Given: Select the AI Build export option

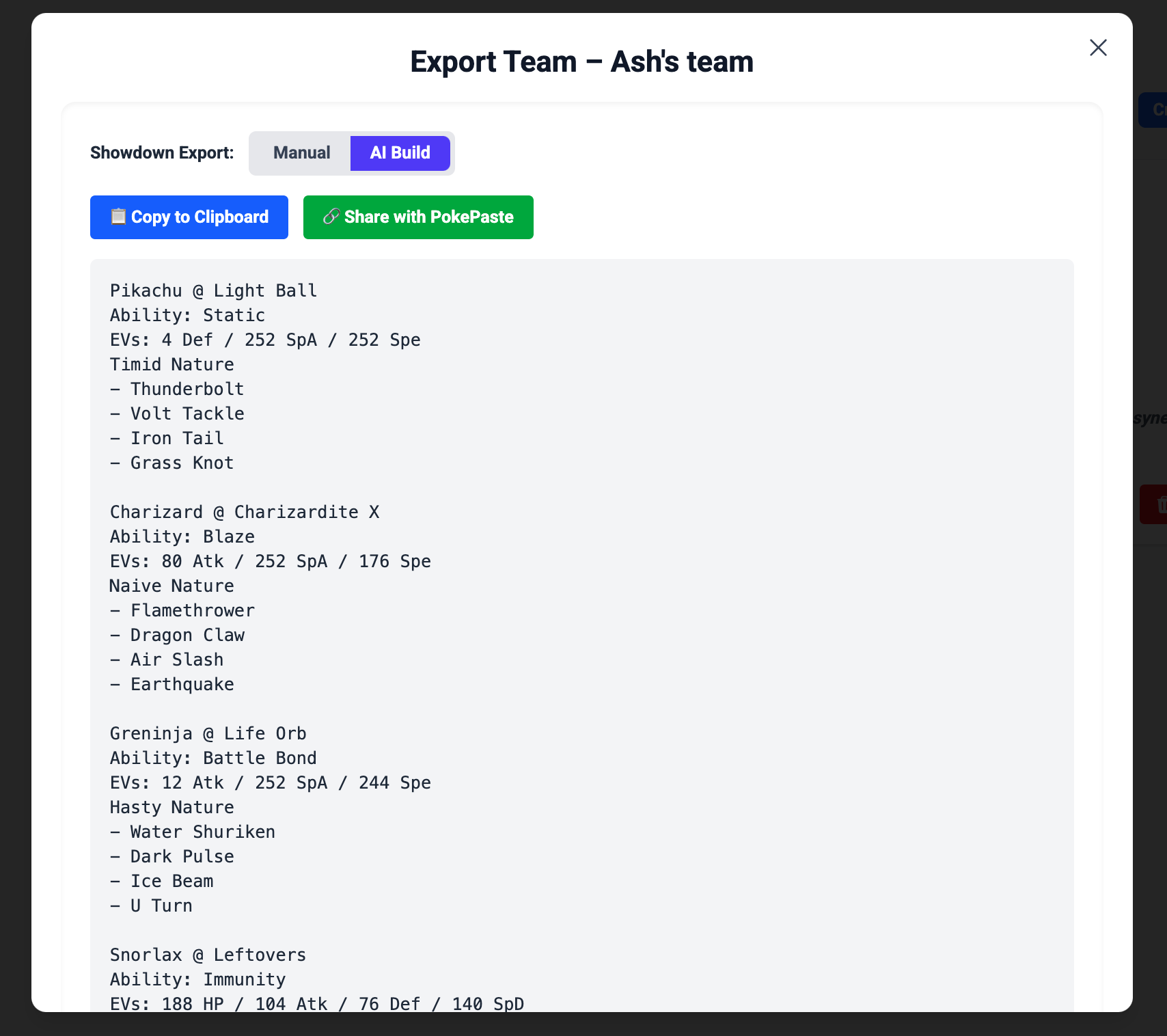Looking at the screenshot, I should [x=400, y=153].
